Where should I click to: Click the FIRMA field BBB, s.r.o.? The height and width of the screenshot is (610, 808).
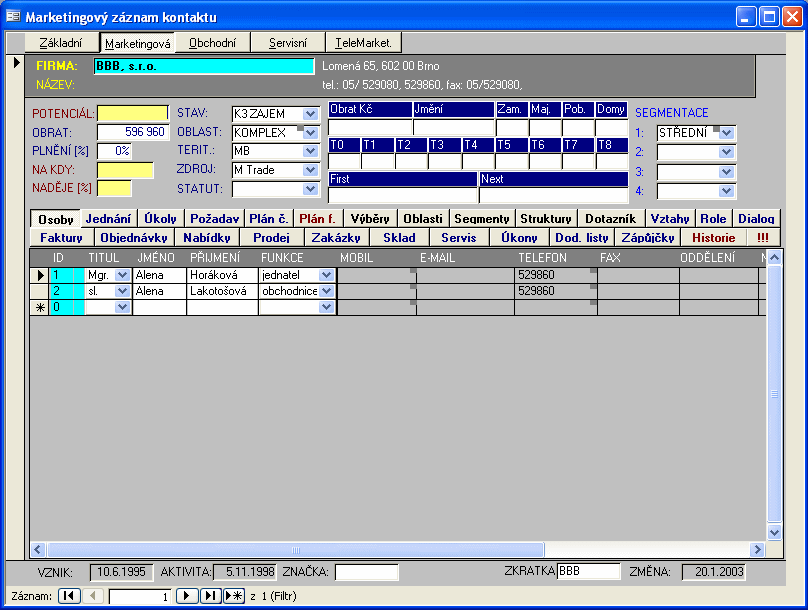point(204,66)
